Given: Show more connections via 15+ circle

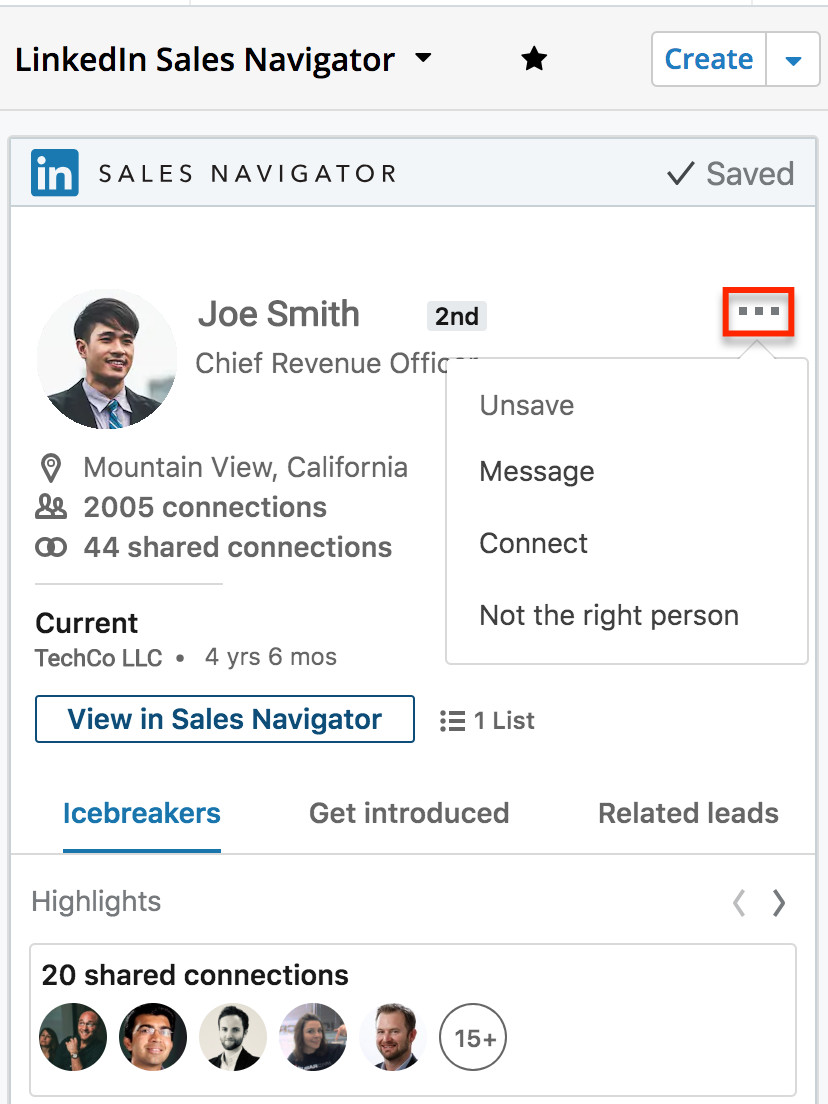Looking at the screenshot, I should pyautogui.click(x=473, y=1037).
